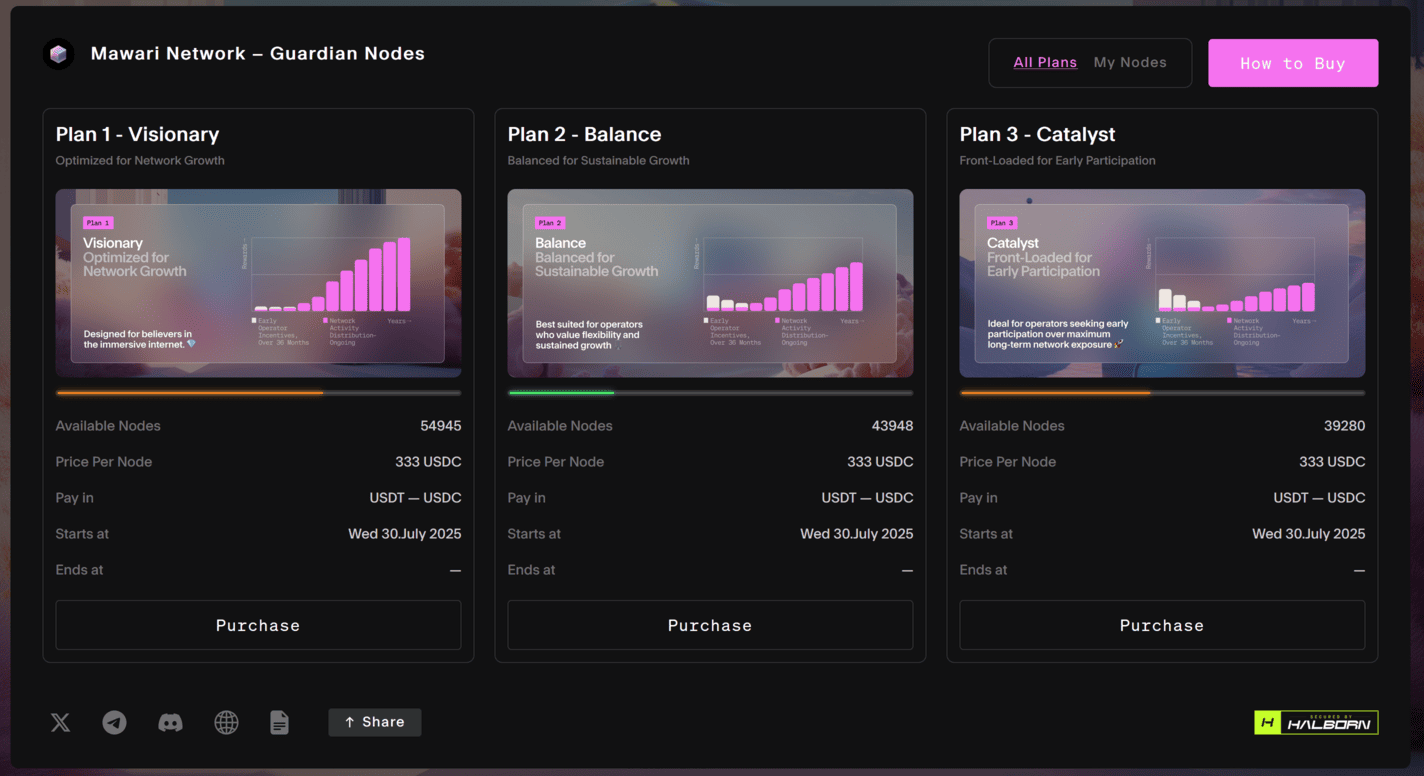Click the Mawari Network cube logo

tap(59, 54)
